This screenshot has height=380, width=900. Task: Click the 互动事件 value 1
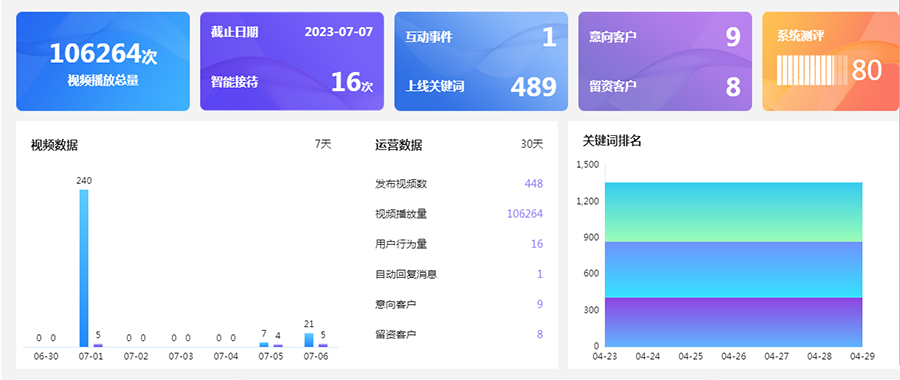click(549, 37)
